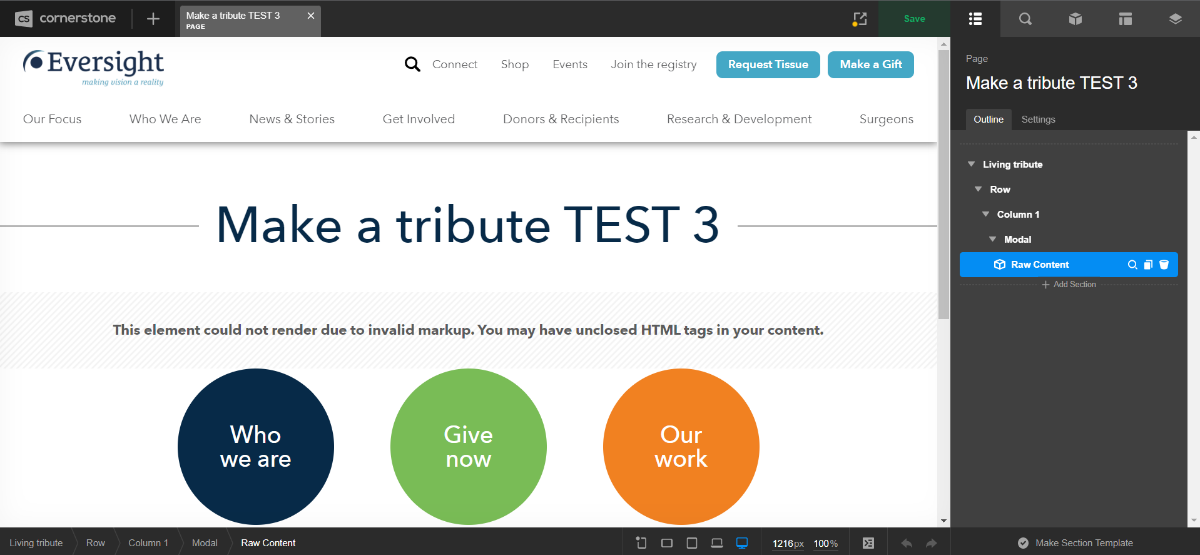The height and width of the screenshot is (555, 1200).
Task: Open page in new window icon beside Save
Action: pos(859,18)
